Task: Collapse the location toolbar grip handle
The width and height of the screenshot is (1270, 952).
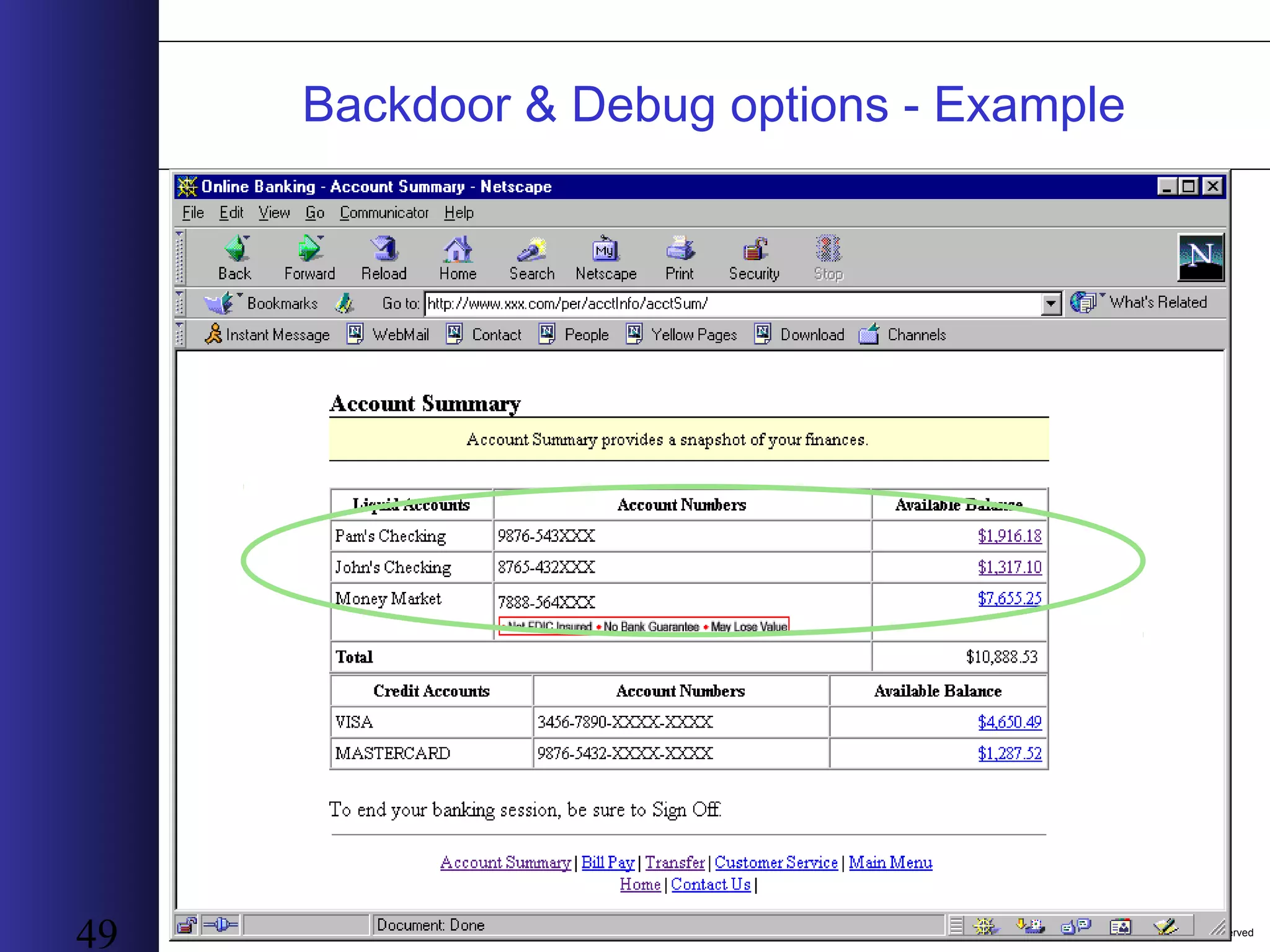Action: pyautogui.click(x=180, y=303)
